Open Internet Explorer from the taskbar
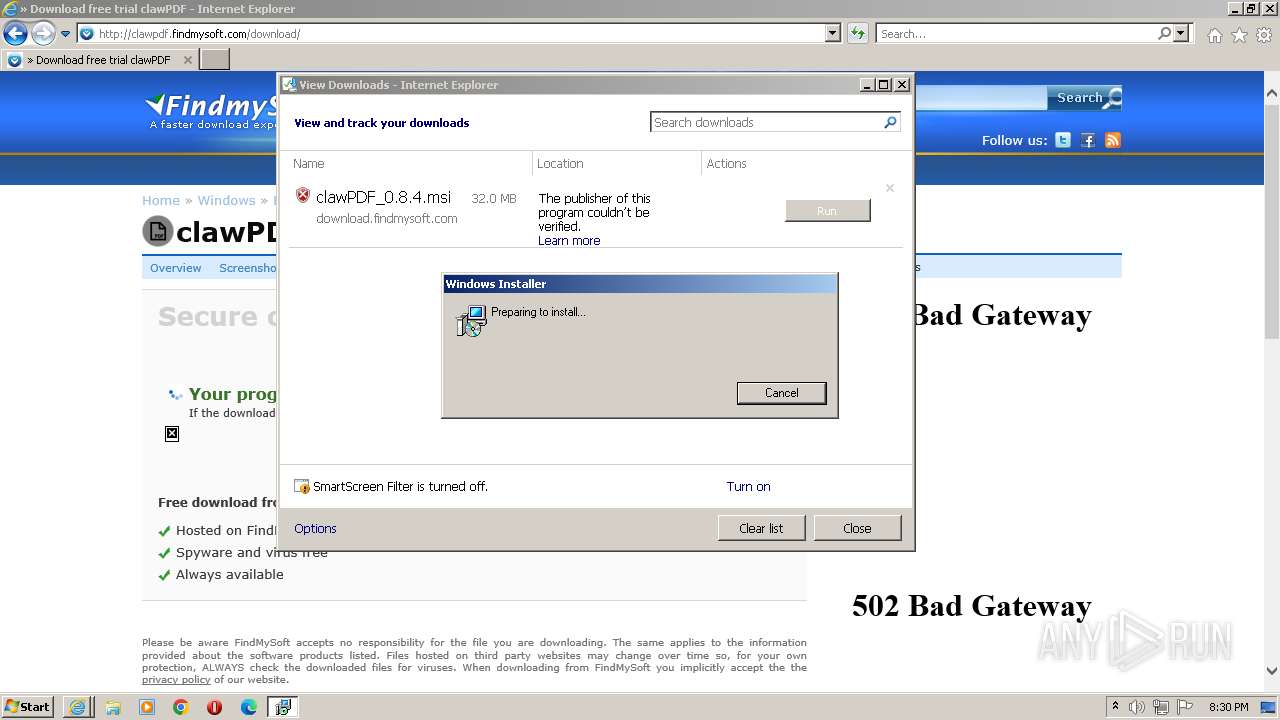The image size is (1280, 720). coord(77,707)
